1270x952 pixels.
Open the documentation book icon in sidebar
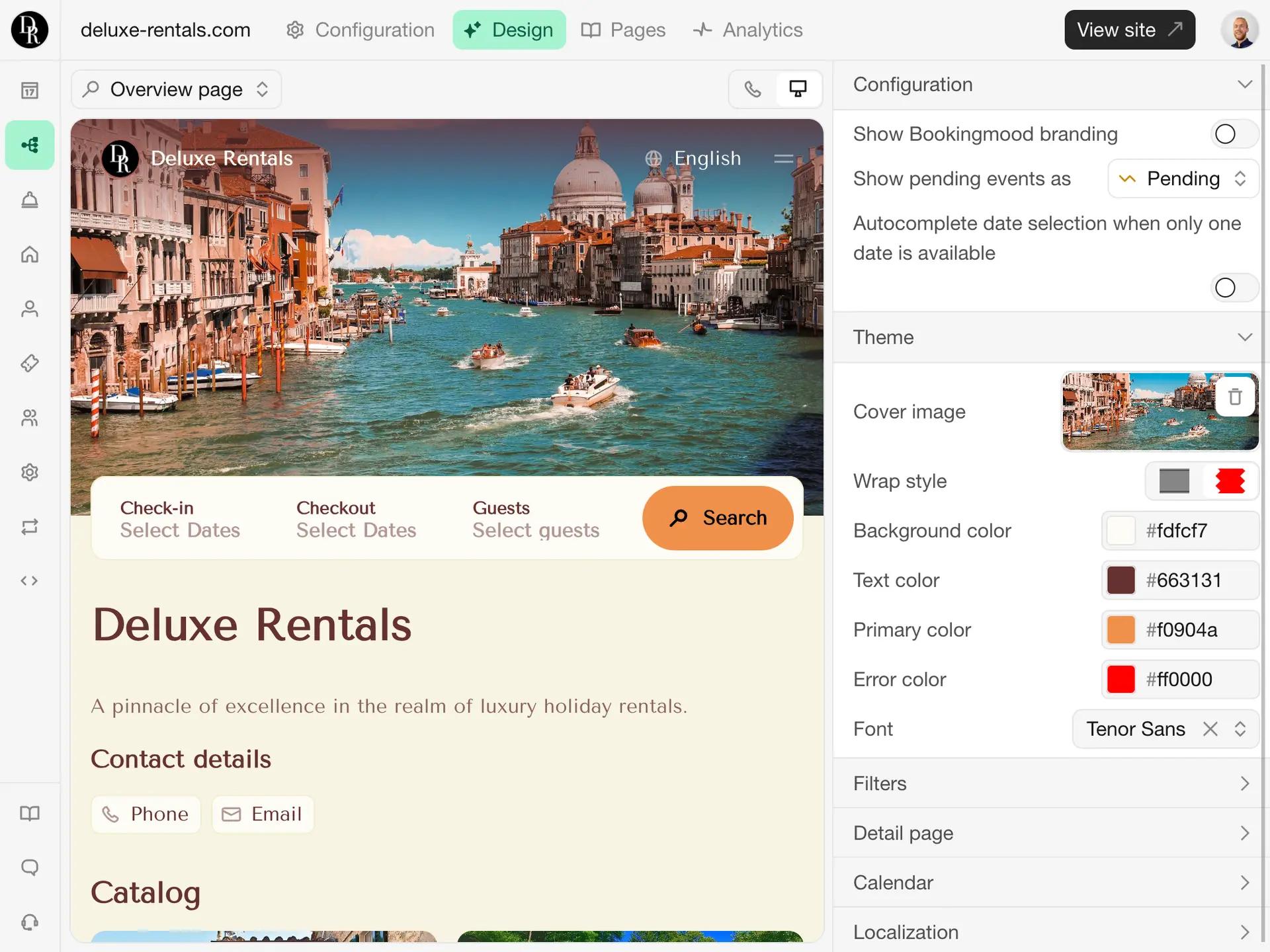pyautogui.click(x=30, y=813)
